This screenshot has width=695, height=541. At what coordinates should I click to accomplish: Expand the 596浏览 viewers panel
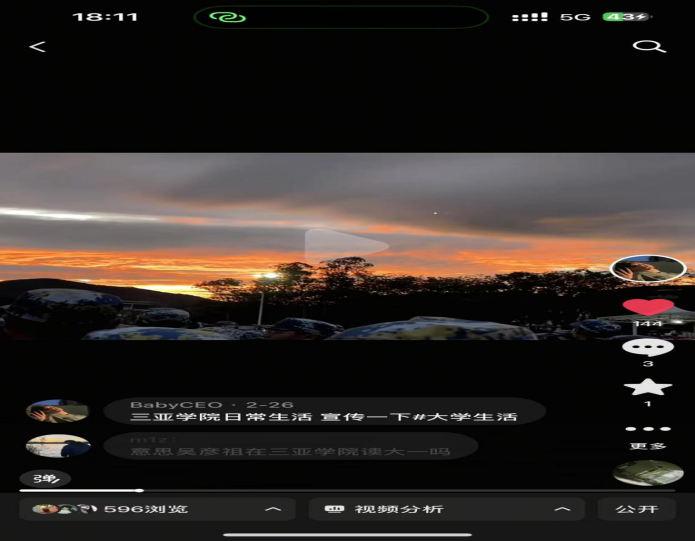[157, 509]
